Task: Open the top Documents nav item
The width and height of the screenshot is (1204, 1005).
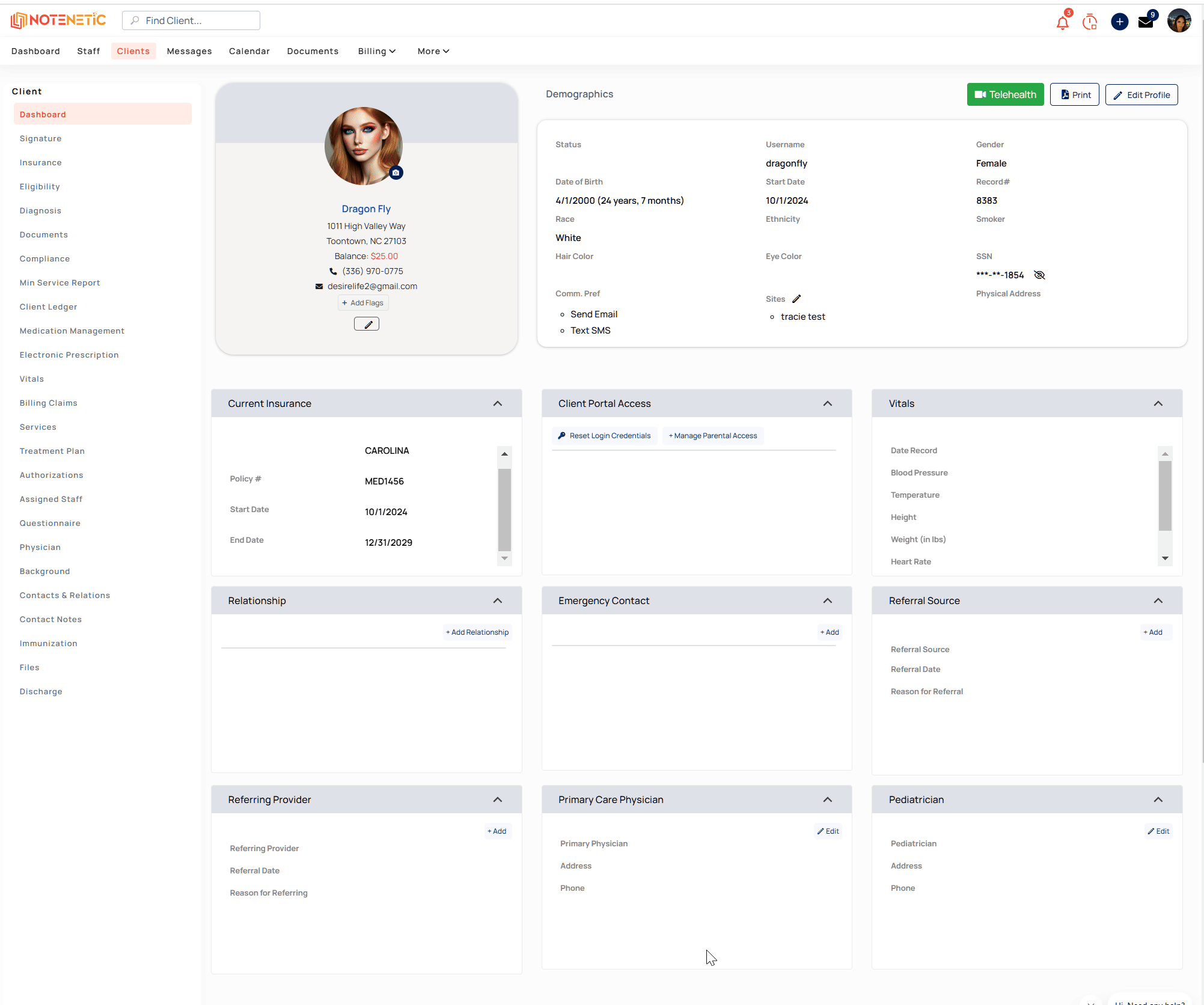Action: click(313, 51)
